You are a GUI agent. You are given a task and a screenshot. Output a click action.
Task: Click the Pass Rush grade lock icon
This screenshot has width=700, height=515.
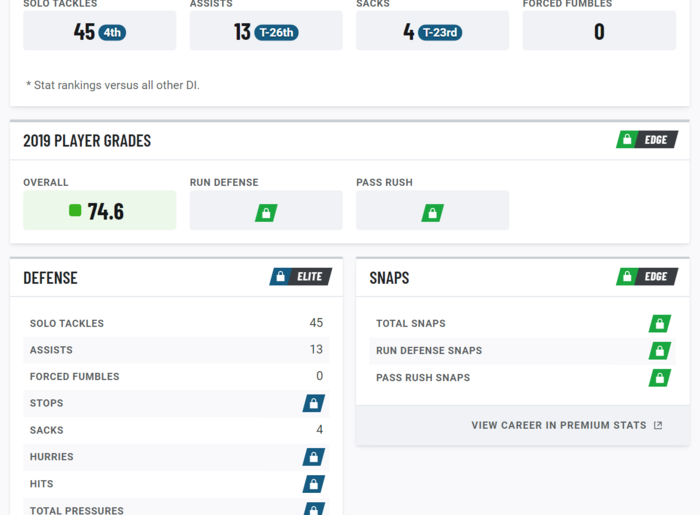tap(433, 213)
